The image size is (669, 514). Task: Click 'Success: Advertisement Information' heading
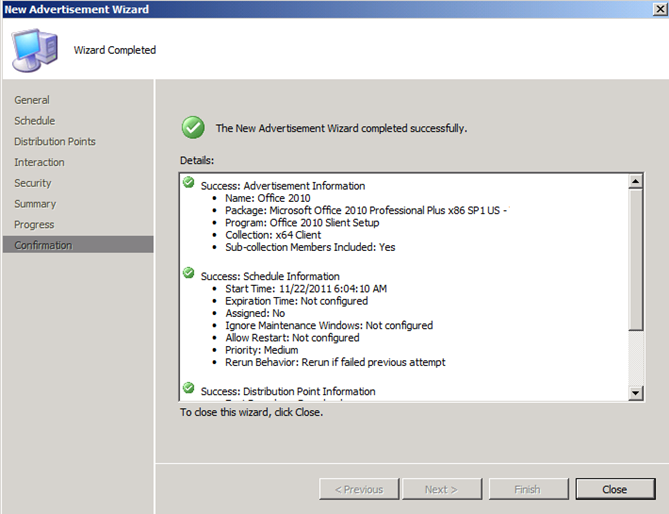283,186
